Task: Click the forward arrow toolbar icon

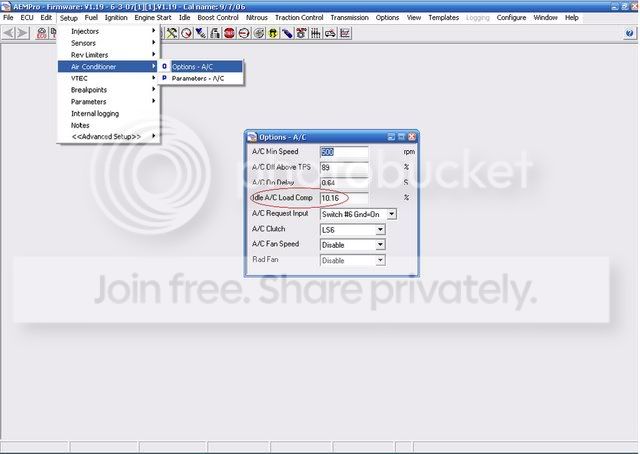Action: click(23, 33)
